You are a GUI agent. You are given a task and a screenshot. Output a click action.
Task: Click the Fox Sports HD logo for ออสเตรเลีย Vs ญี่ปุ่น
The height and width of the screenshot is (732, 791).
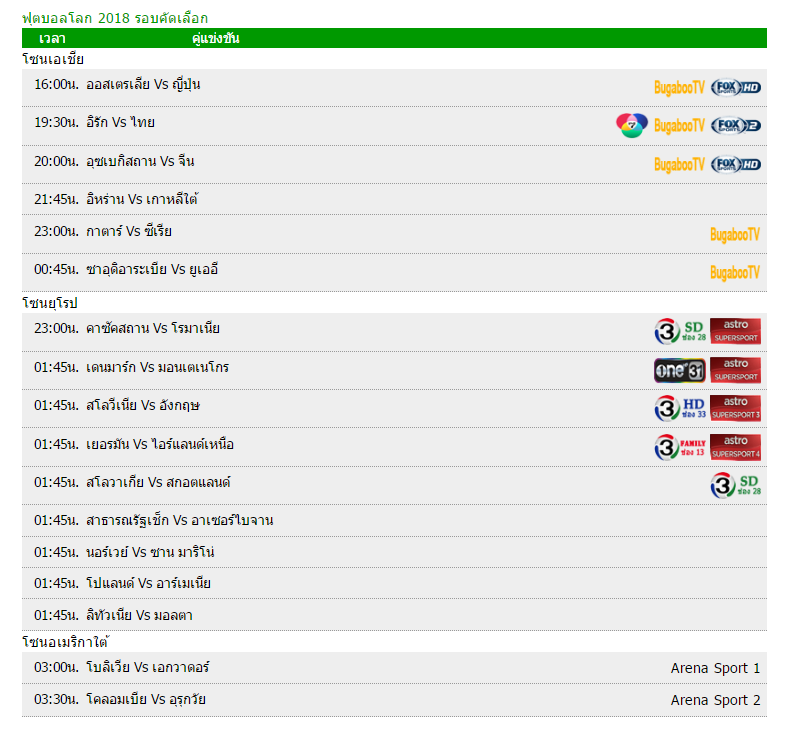(736, 87)
